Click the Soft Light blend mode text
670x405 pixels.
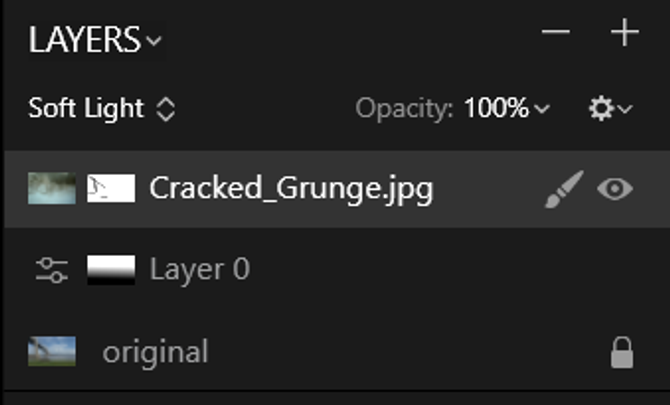86,108
